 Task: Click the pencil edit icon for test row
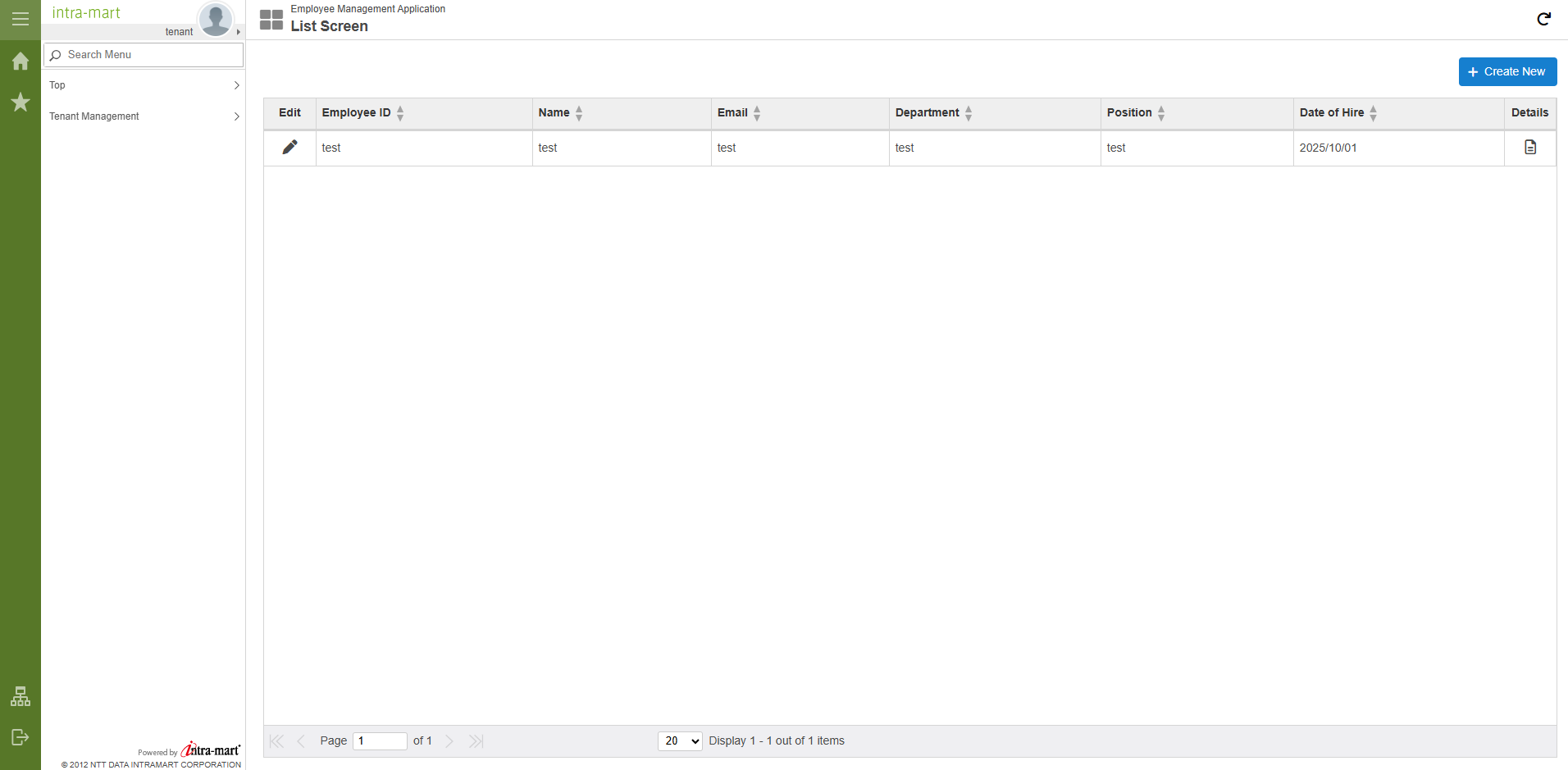pyautogui.click(x=289, y=148)
